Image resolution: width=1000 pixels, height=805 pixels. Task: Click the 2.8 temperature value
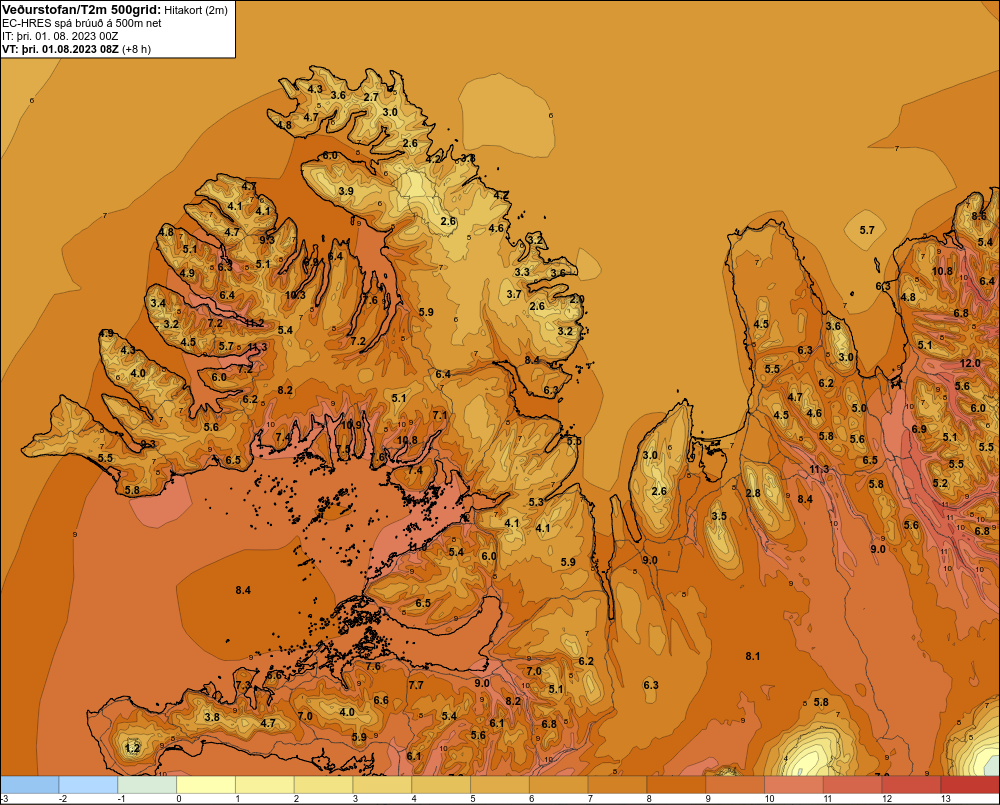point(753,493)
